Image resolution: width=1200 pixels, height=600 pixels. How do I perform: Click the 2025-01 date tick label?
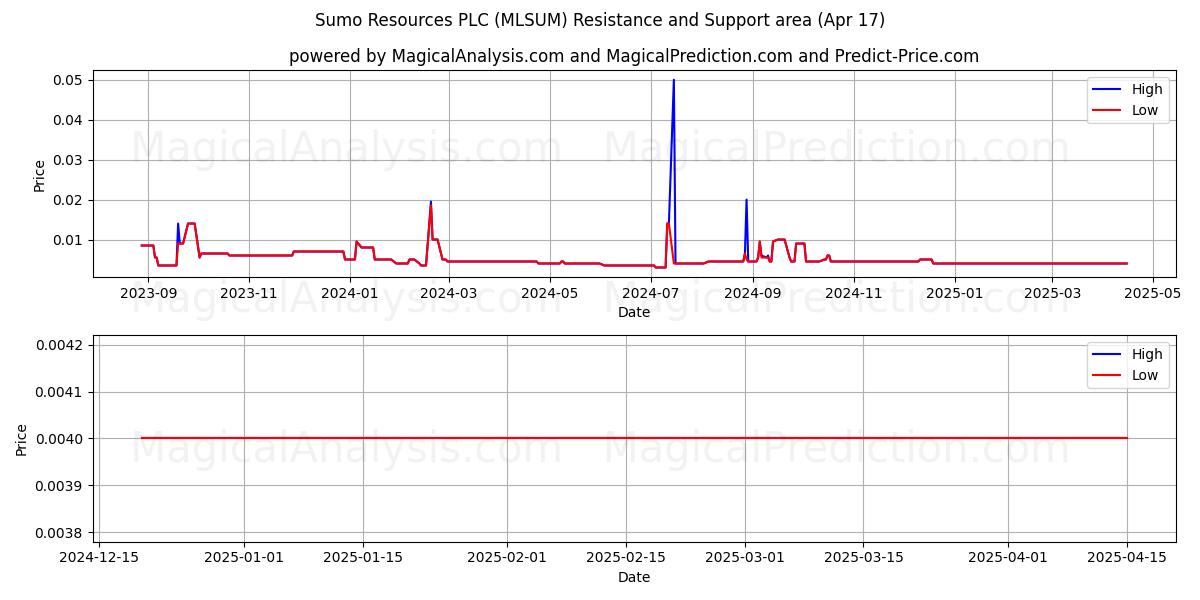coord(954,293)
